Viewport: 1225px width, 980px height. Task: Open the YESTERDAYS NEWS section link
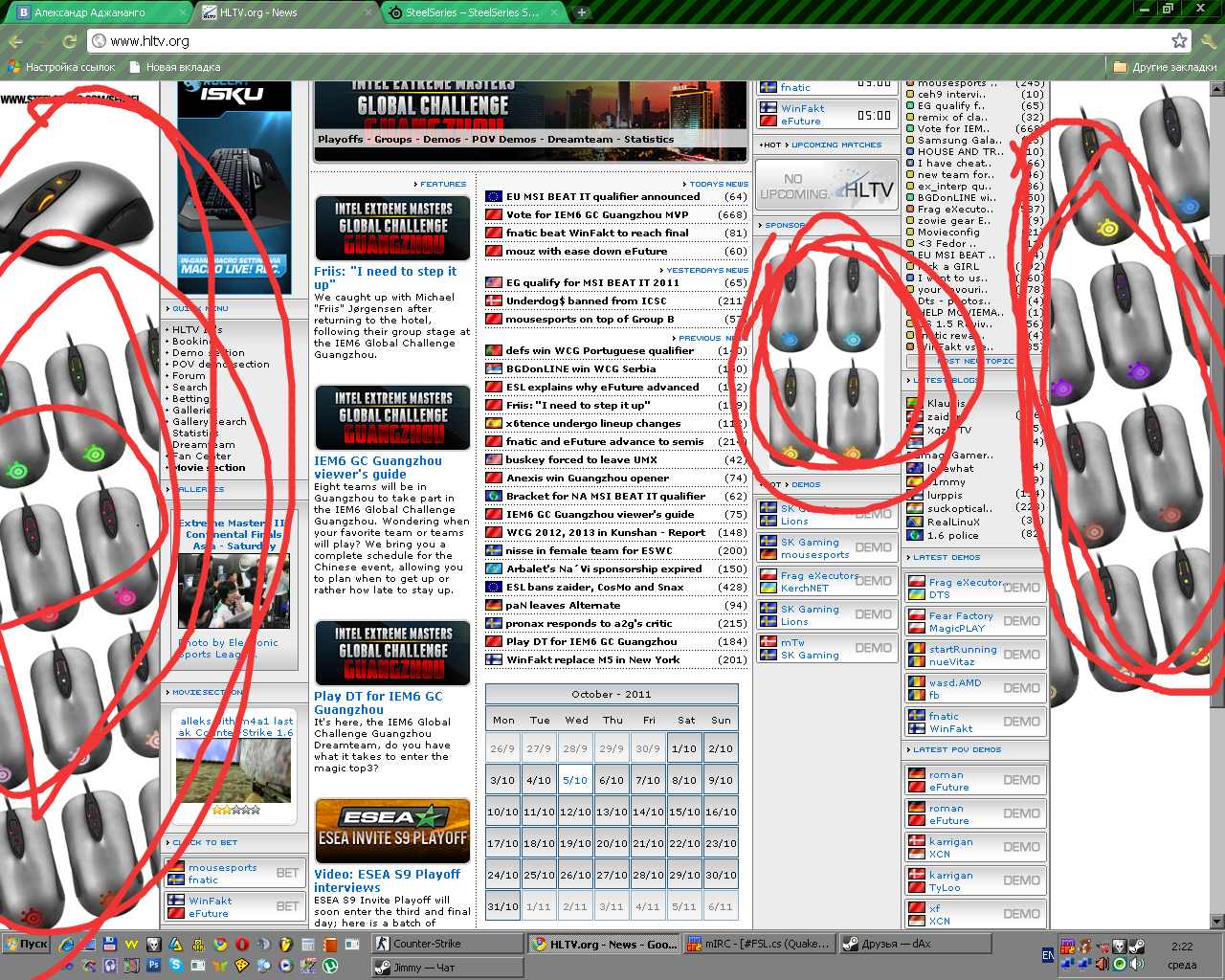point(707,271)
